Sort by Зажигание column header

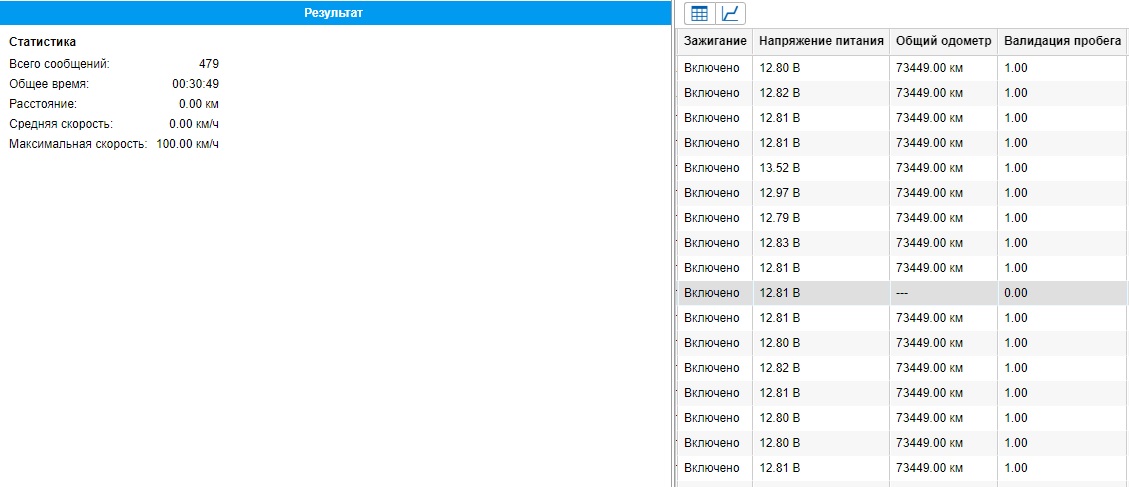coord(715,41)
